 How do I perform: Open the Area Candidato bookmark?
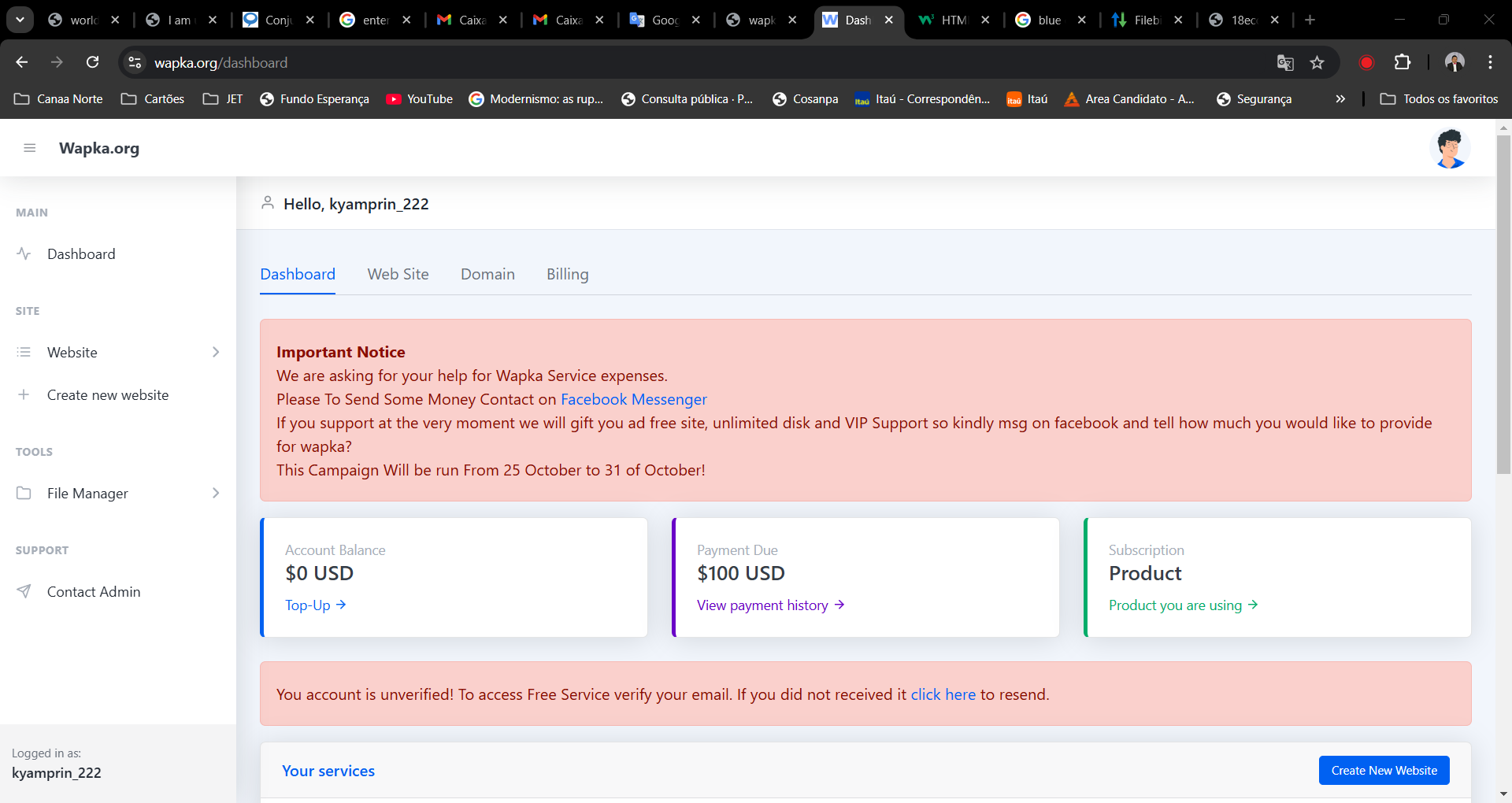click(1128, 98)
